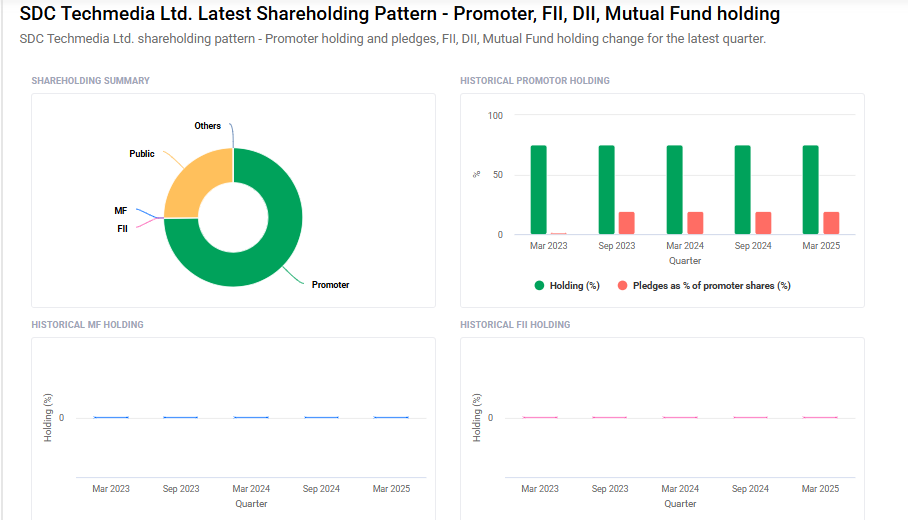Select the Promoter label on donut chart
The height and width of the screenshot is (520, 908).
(x=330, y=285)
